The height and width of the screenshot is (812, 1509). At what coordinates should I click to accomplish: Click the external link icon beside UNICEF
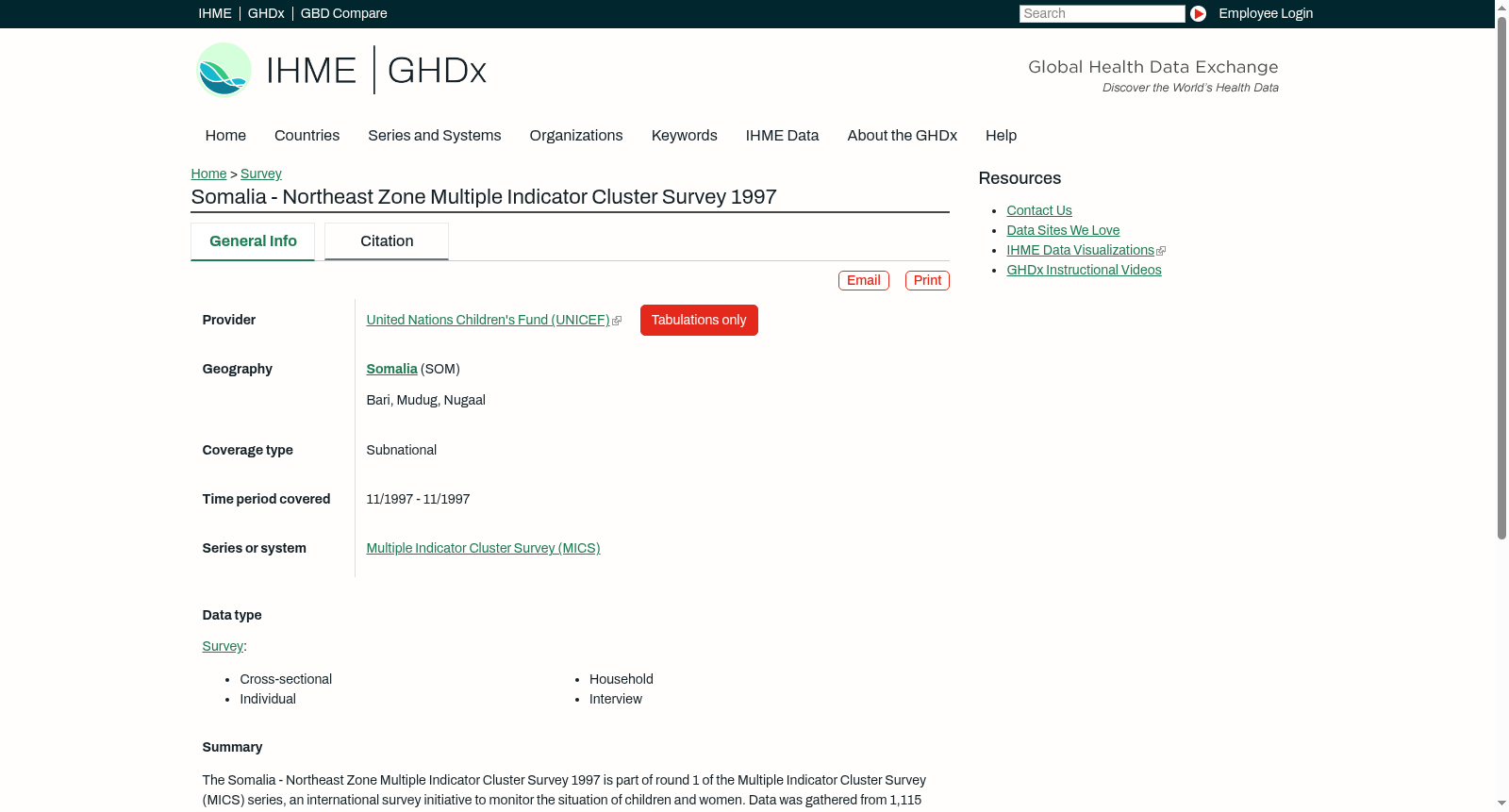pos(617,321)
